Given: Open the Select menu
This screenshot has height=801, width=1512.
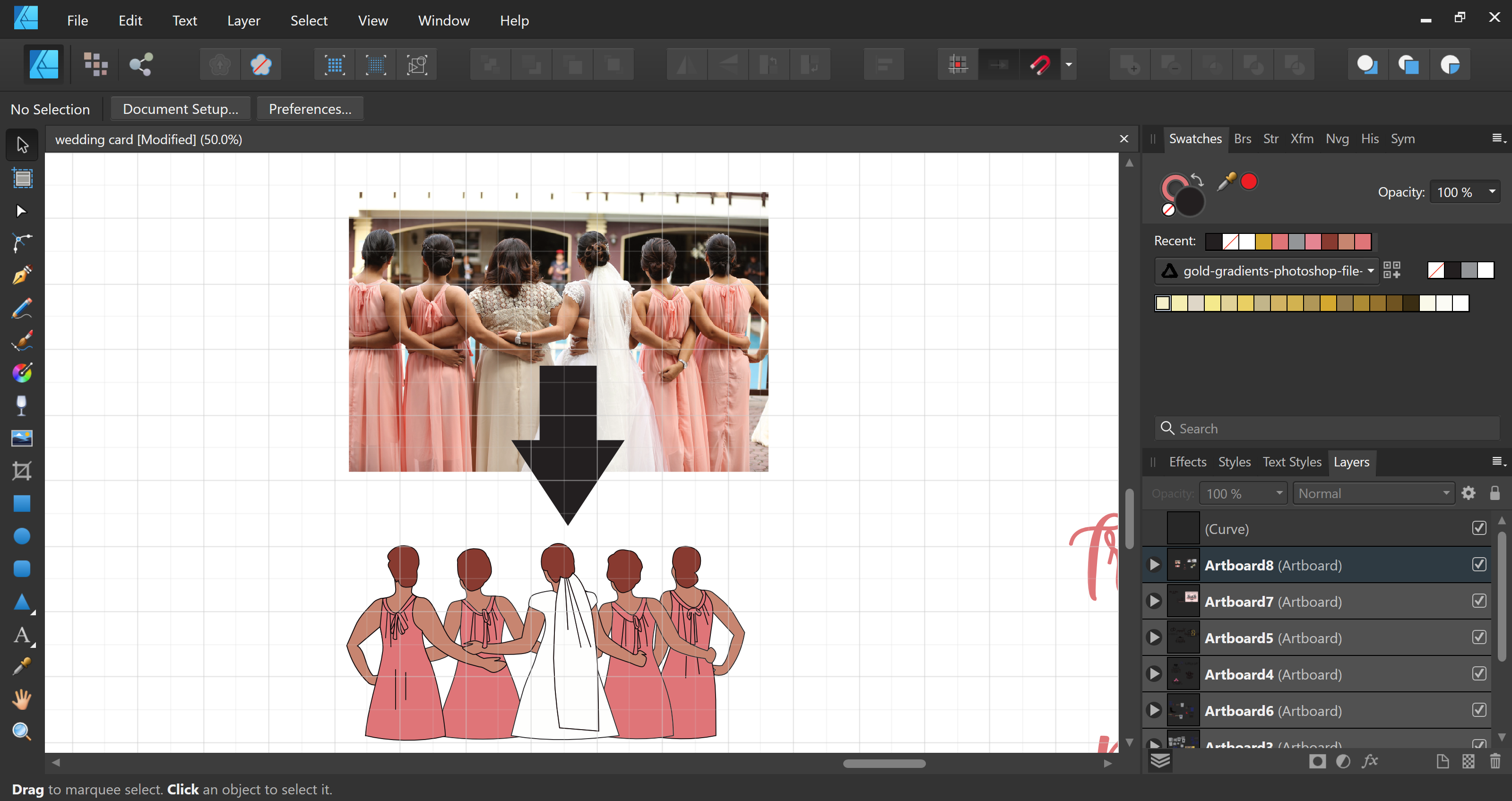Looking at the screenshot, I should click(x=309, y=20).
